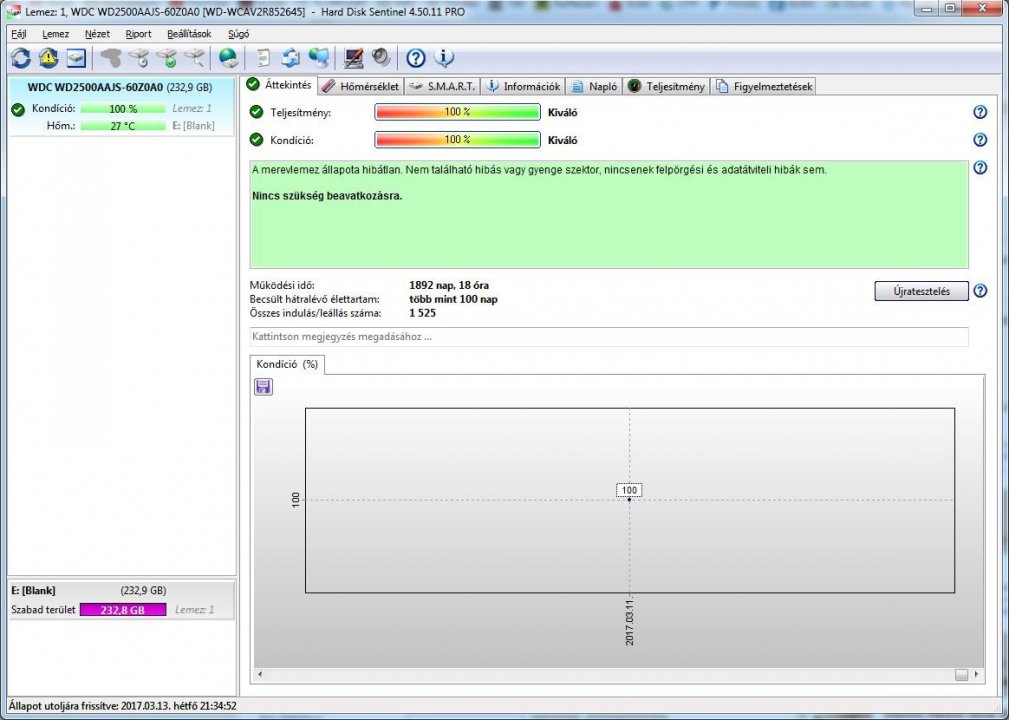1009x720 pixels.
Task: Switch to the Napló tab
Action: coord(595,86)
